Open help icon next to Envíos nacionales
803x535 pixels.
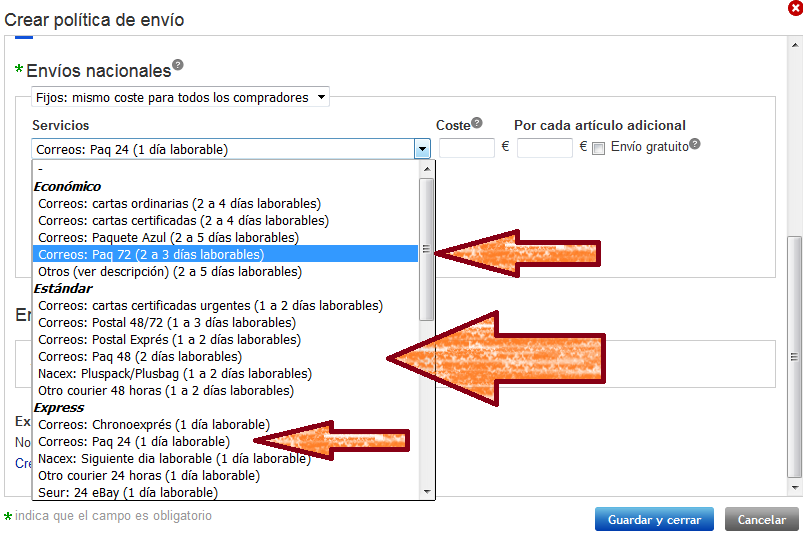tap(177, 65)
